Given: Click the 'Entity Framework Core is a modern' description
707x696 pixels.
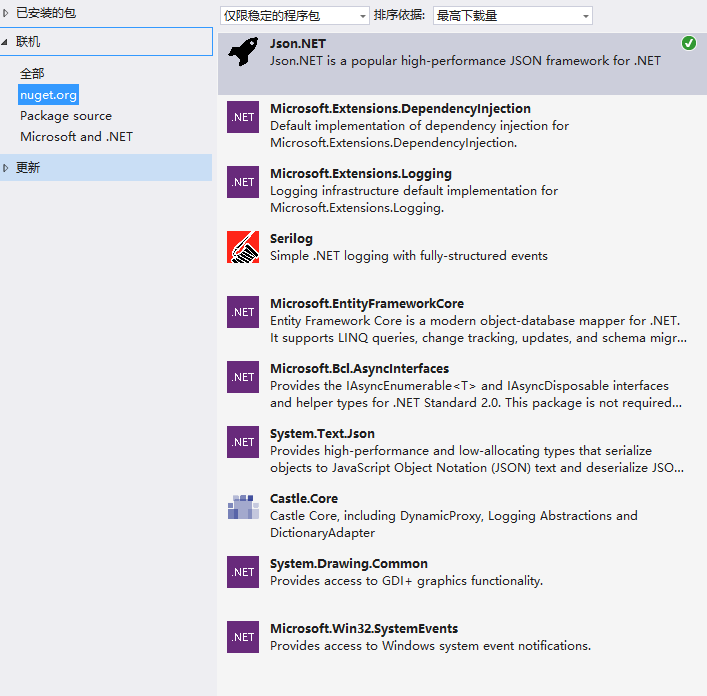Looking at the screenshot, I should [x=478, y=329].
